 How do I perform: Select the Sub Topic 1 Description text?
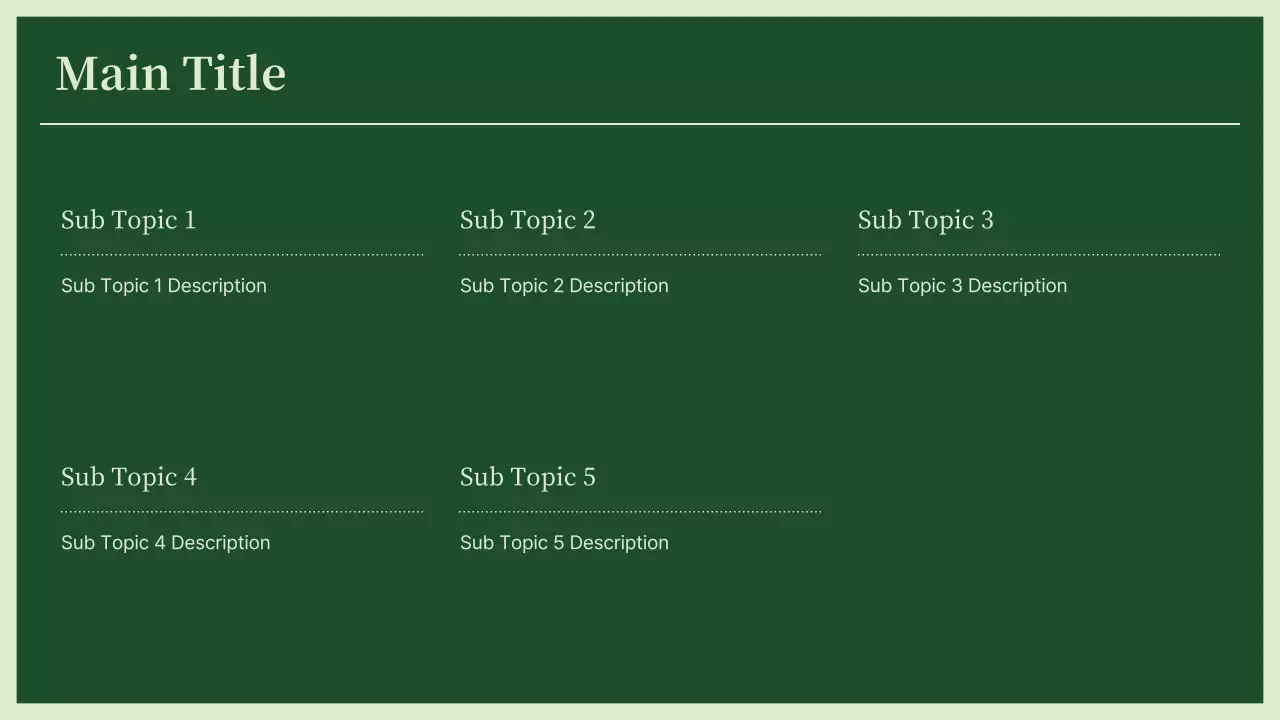click(164, 286)
